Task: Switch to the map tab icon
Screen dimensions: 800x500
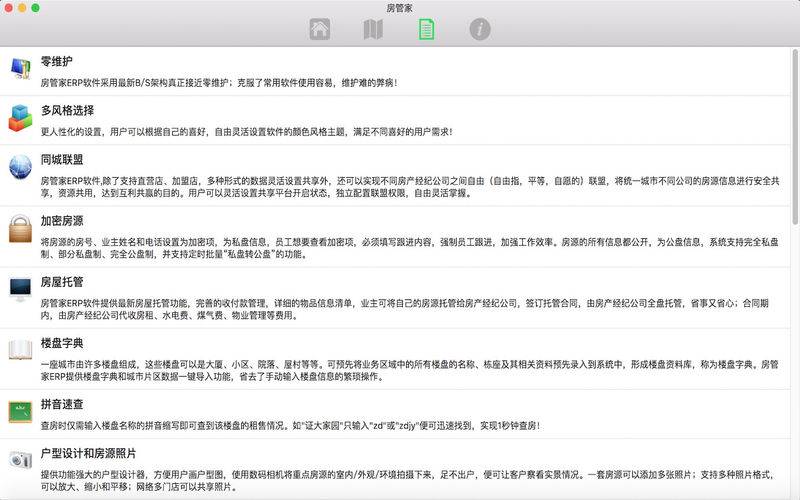Action: [x=373, y=29]
